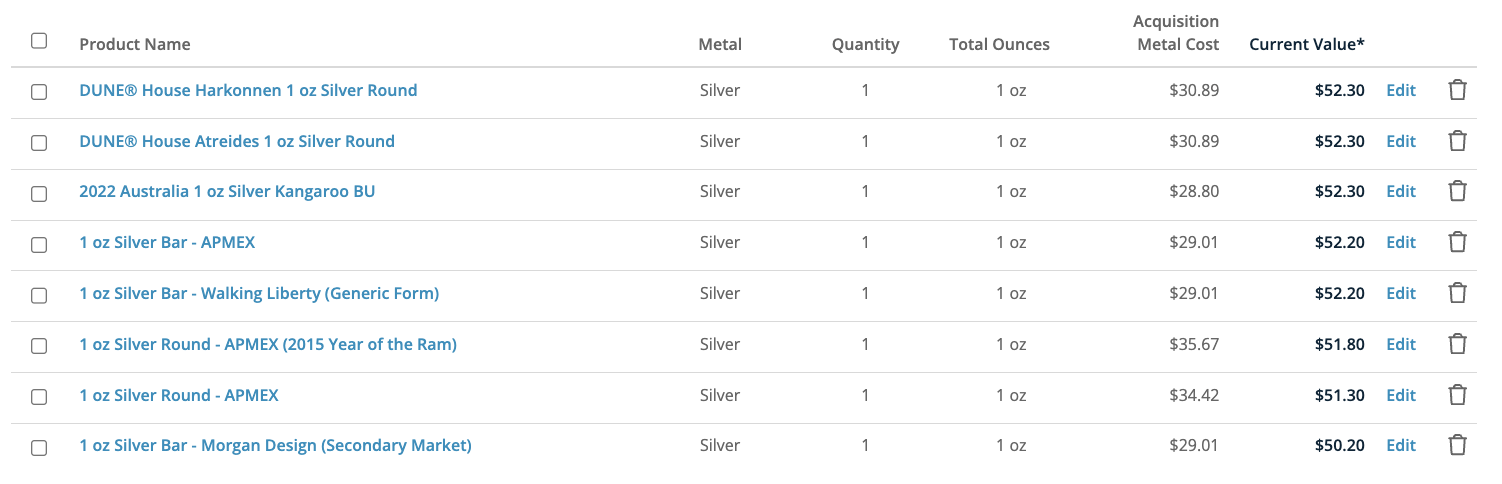Screen dimensions: 1502x484
Task: Sort by the Product Name column header
Action: (135, 44)
